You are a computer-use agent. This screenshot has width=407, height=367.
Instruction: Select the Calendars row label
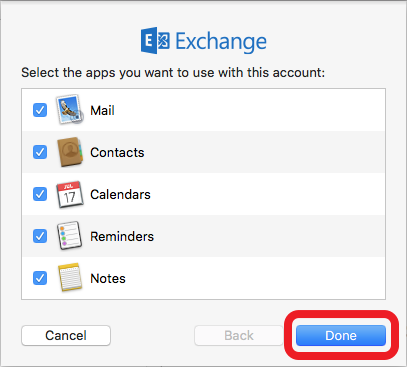(x=120, y=194)
